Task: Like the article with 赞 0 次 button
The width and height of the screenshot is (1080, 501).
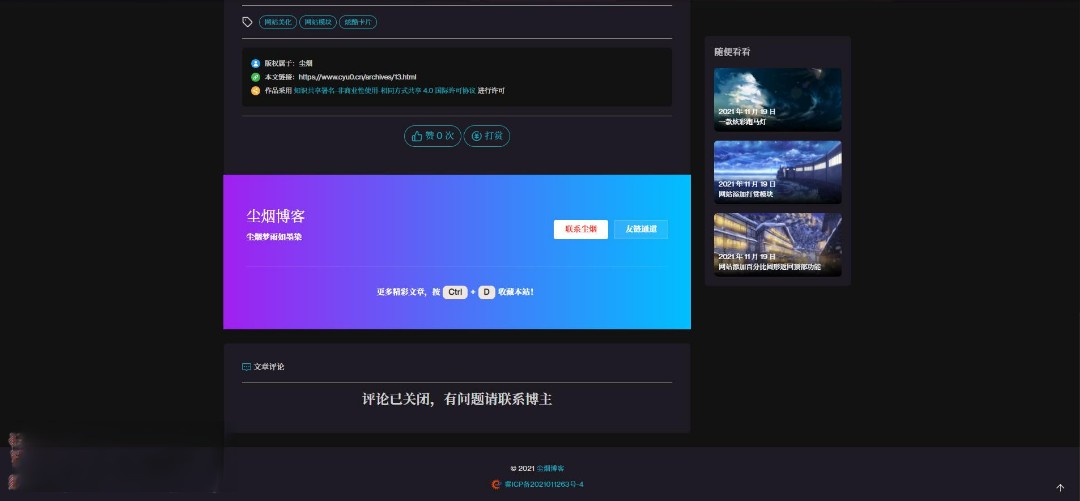Action: pos(432,136)
